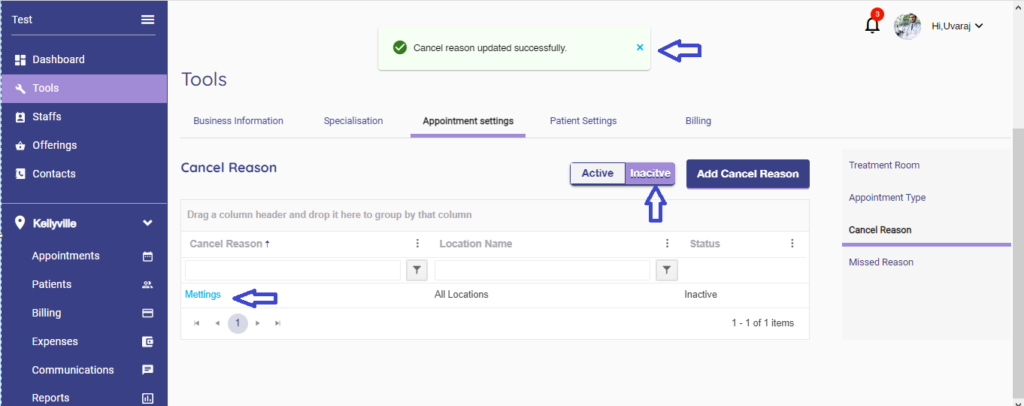Screen dimensions: 1024x406
Task: Select Missed Reason in the right panel
Action: pyautogui.click(x=880, y=262)
